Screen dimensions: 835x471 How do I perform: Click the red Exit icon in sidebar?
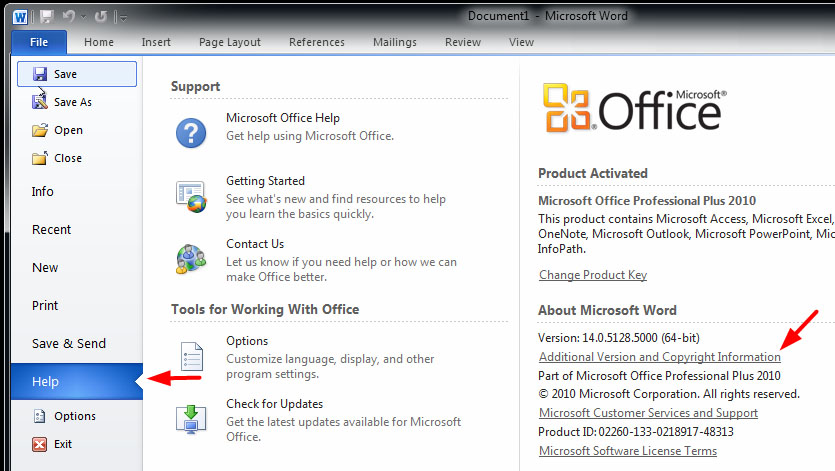(39, 444)
